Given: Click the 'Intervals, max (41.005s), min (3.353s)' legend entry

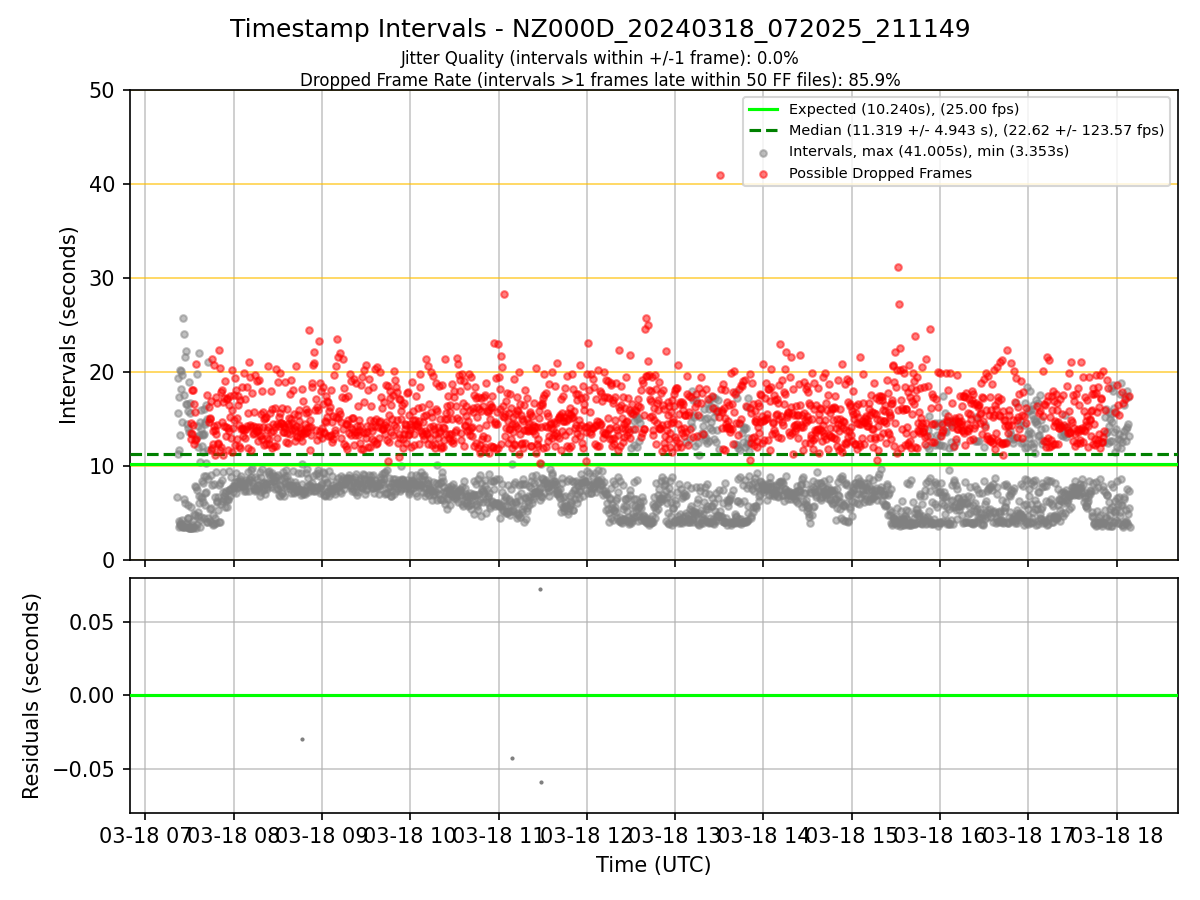Looking at the screenshot, I should pos(929,152).
